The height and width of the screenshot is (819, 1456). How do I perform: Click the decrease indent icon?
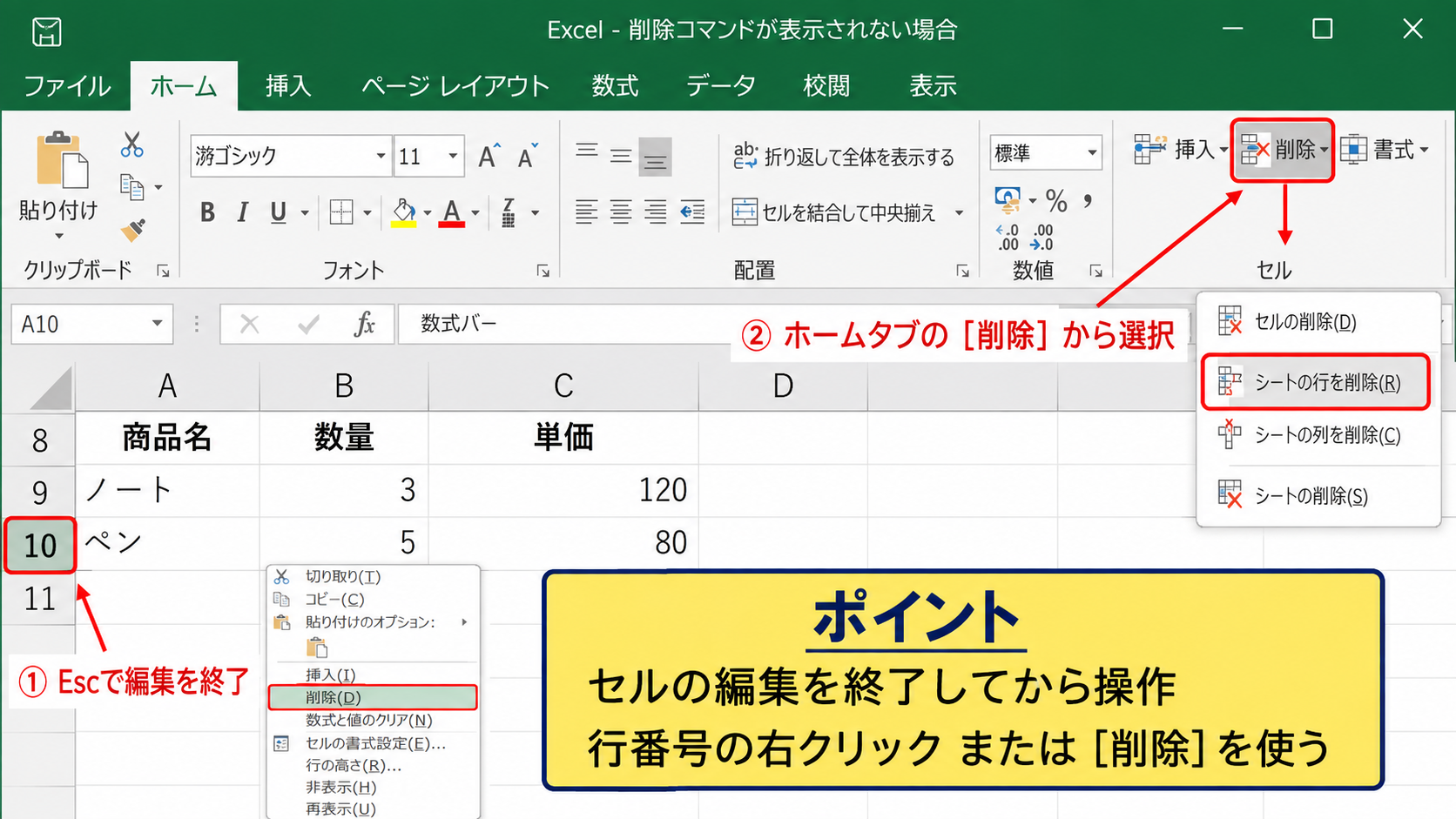692,211
